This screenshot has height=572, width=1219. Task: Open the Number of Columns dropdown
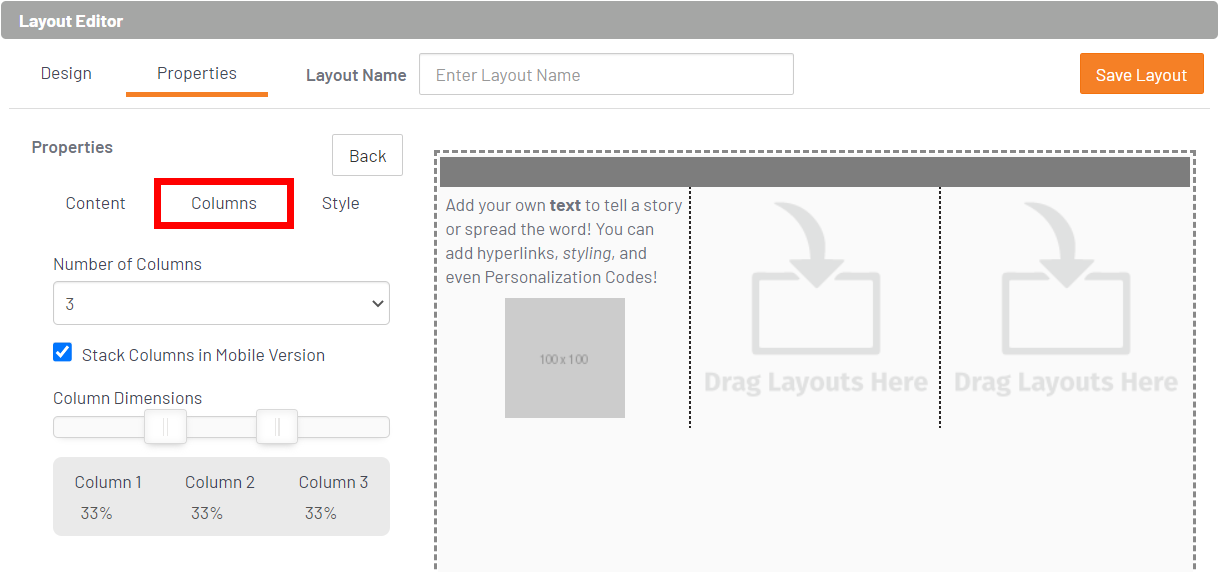221,303
